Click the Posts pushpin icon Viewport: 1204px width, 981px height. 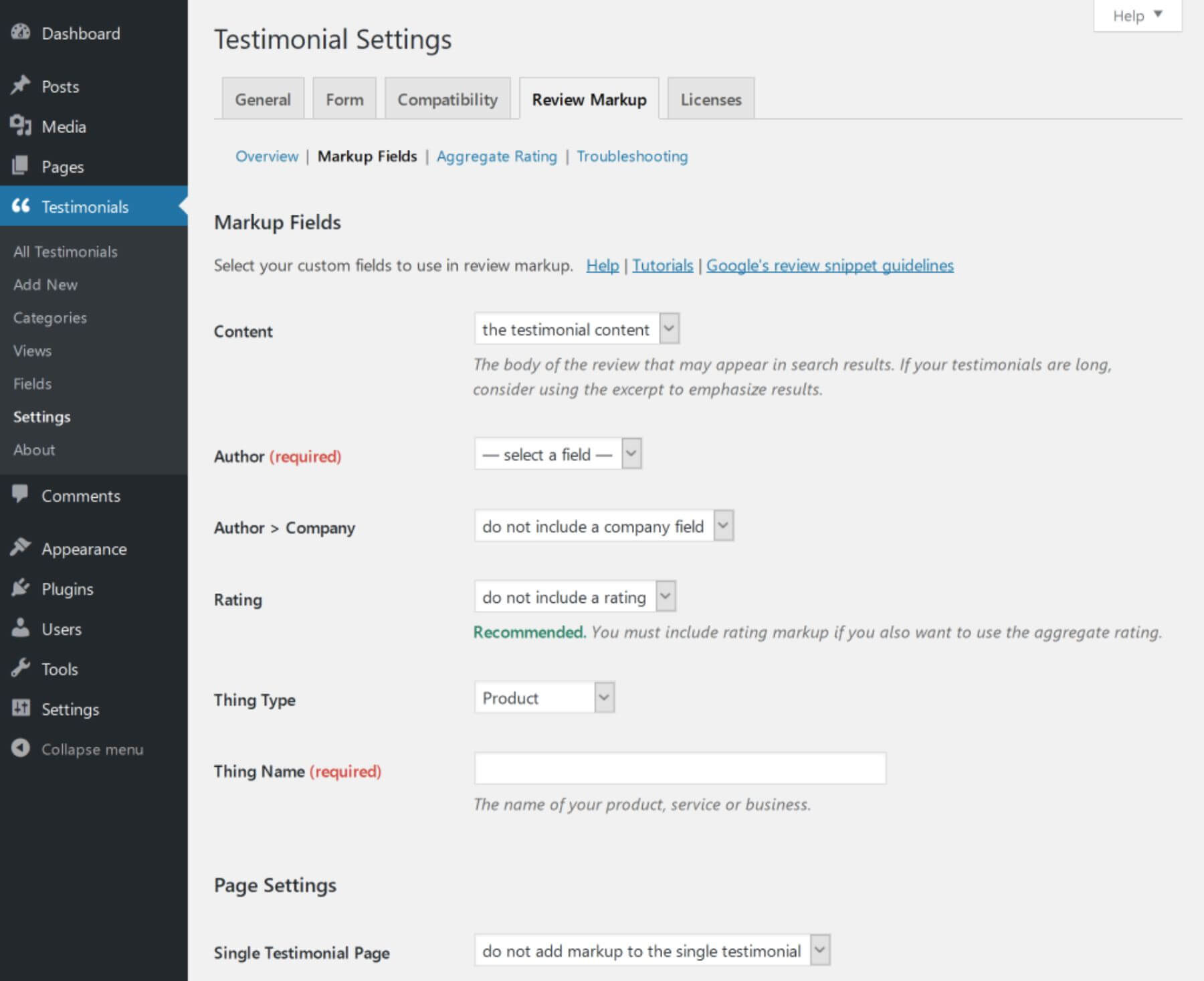pos(21,86)
